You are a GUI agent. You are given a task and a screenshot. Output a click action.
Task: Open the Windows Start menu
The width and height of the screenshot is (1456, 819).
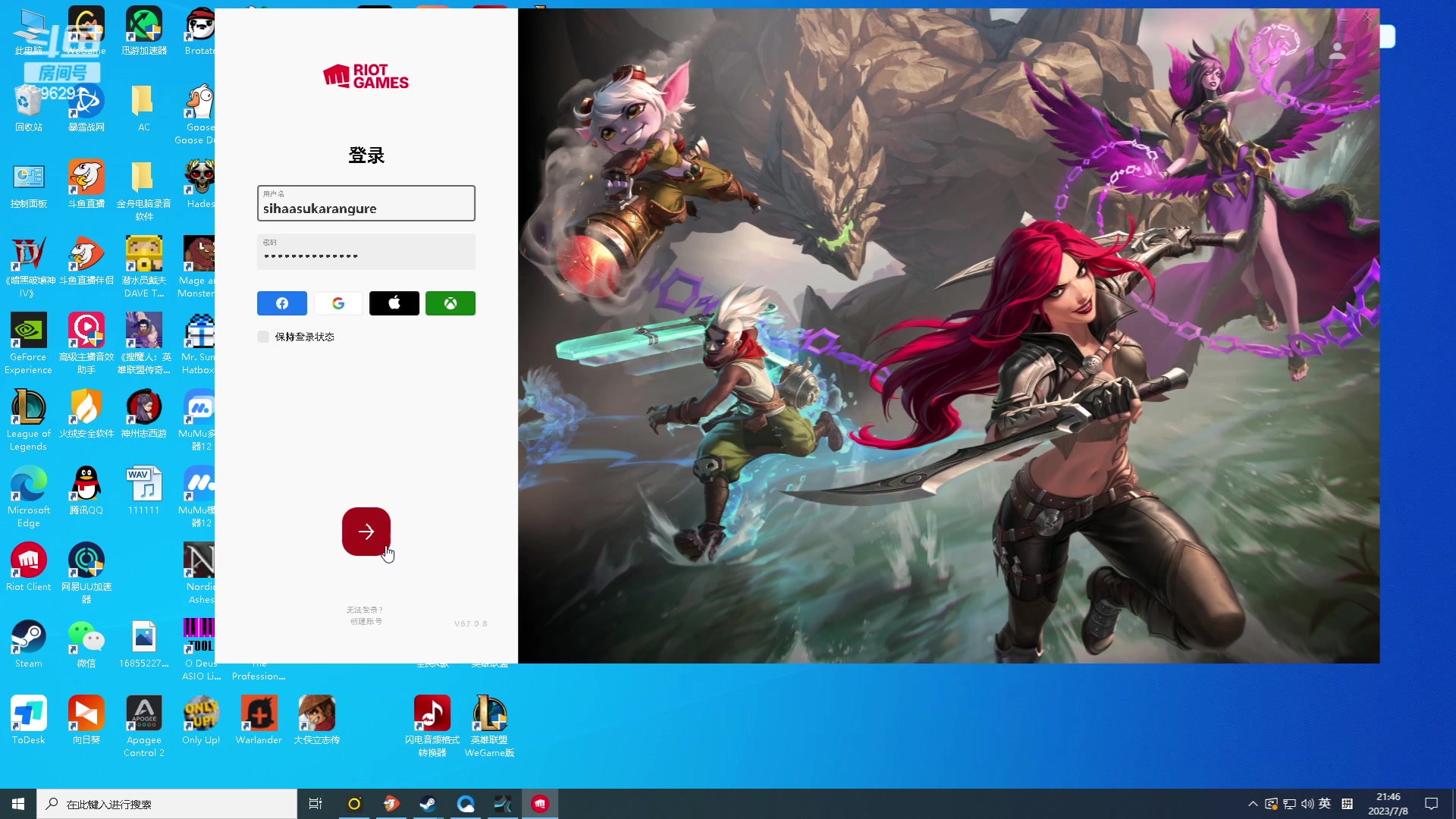pyautogui.click(x=18, y=804)
